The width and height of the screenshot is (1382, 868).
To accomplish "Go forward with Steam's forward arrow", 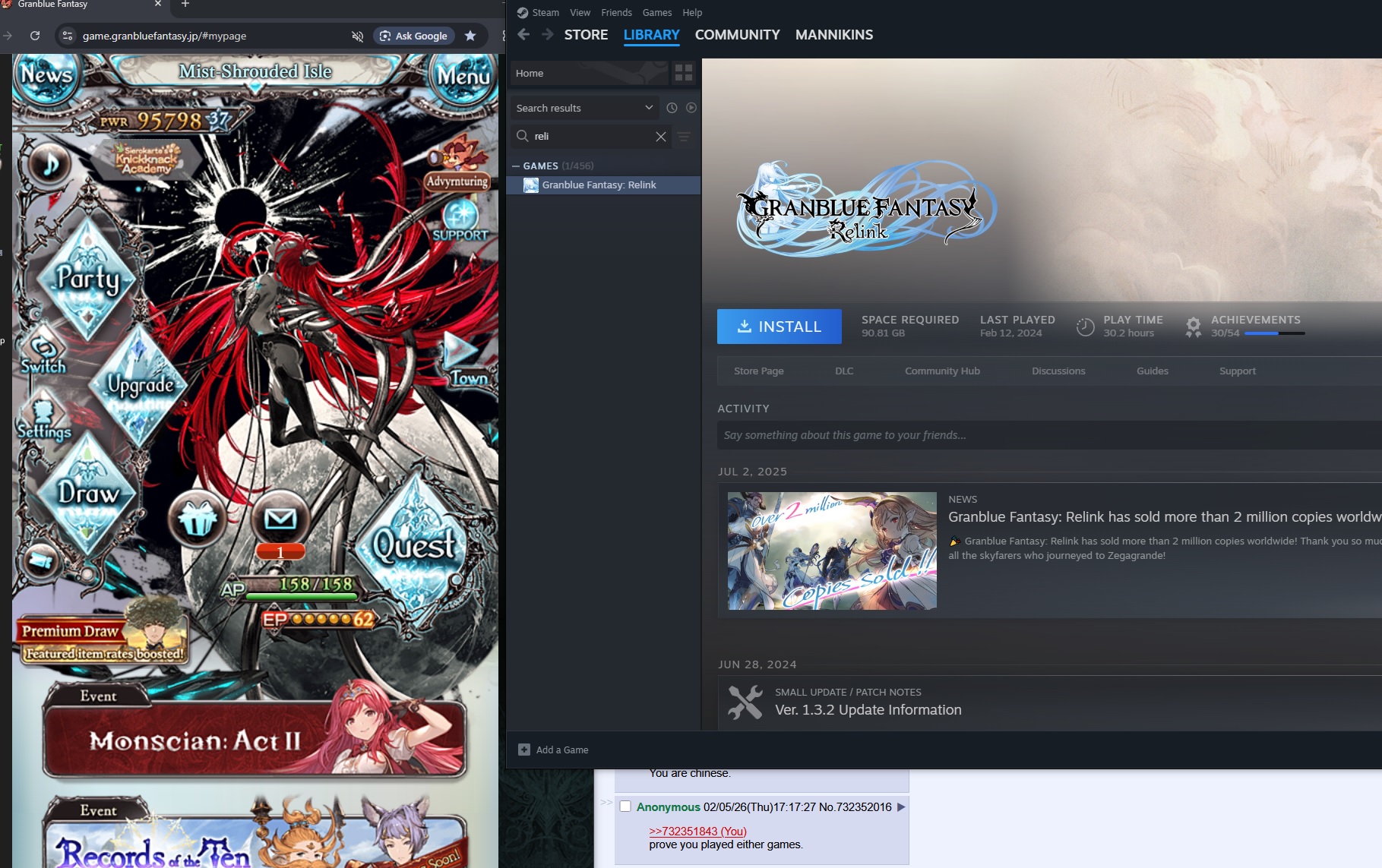I will pos(548,34).
